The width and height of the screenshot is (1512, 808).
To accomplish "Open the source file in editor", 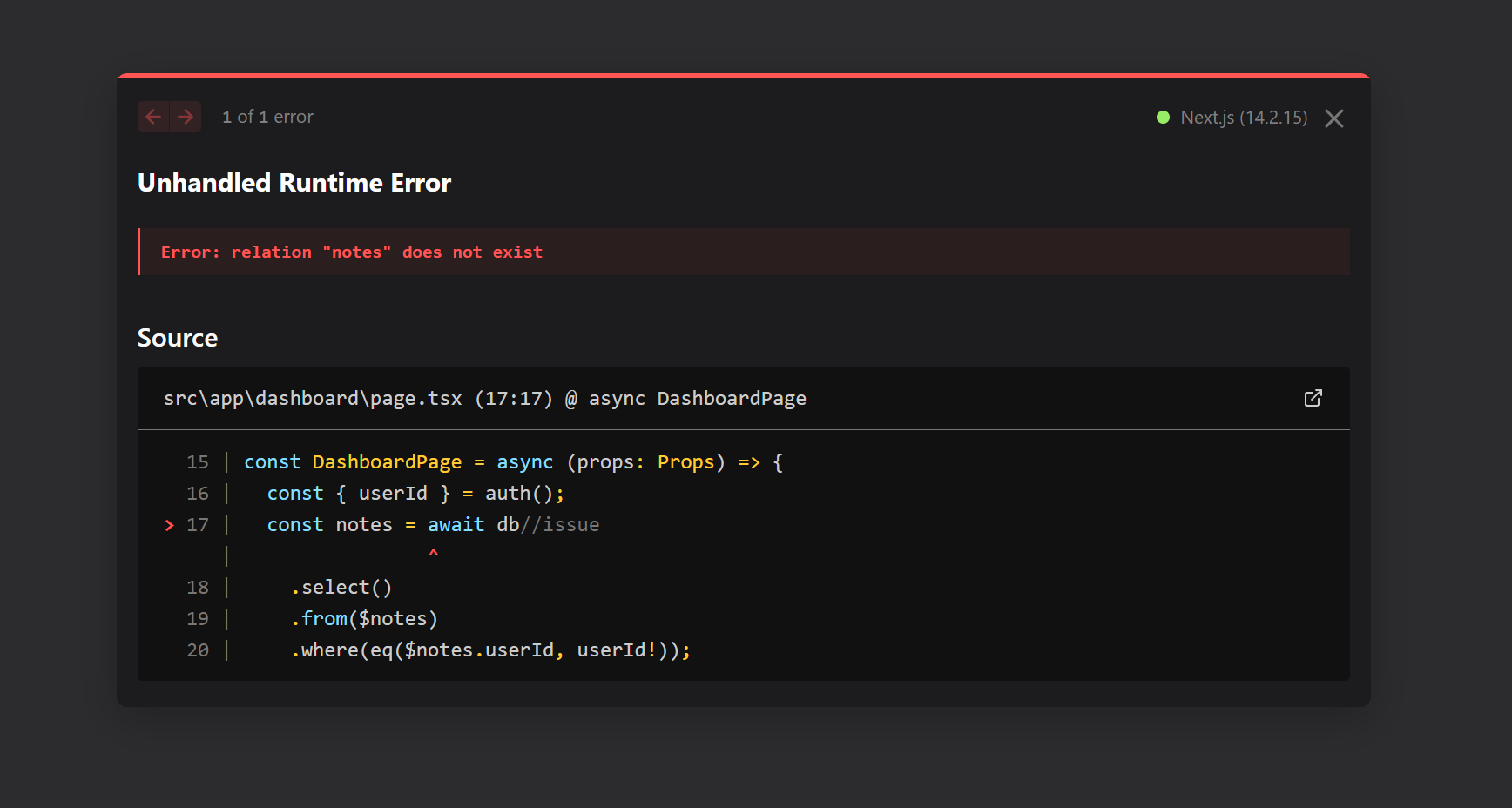I will pos(1313,398).
